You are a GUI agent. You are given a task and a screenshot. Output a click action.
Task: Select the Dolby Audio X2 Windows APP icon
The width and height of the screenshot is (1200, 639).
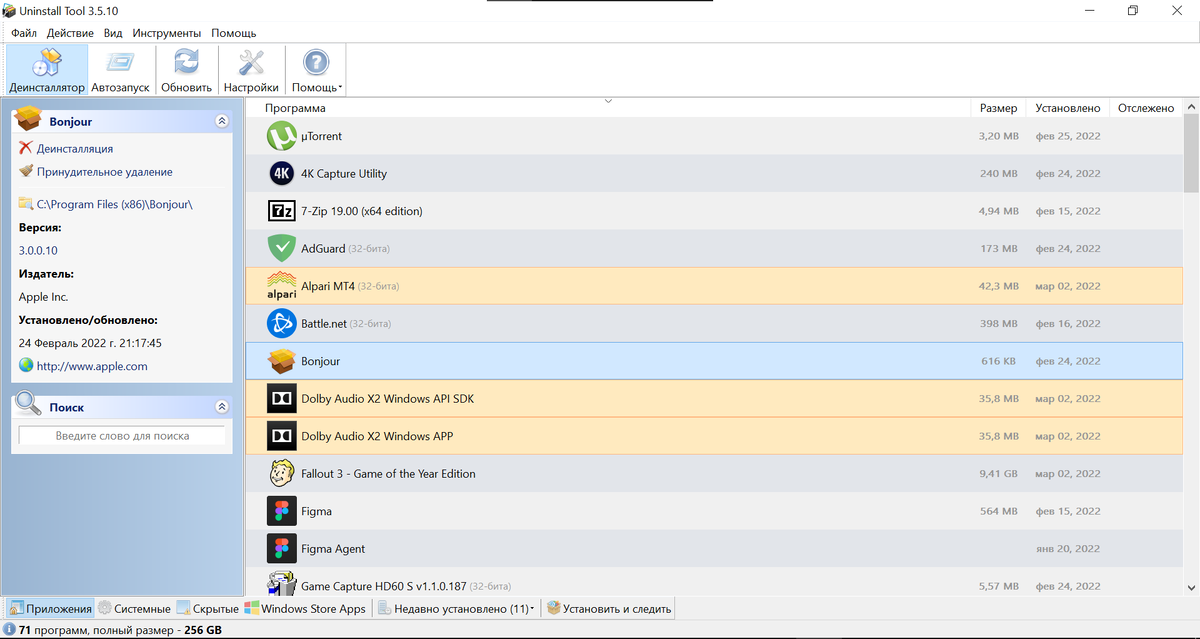(283, 436)
